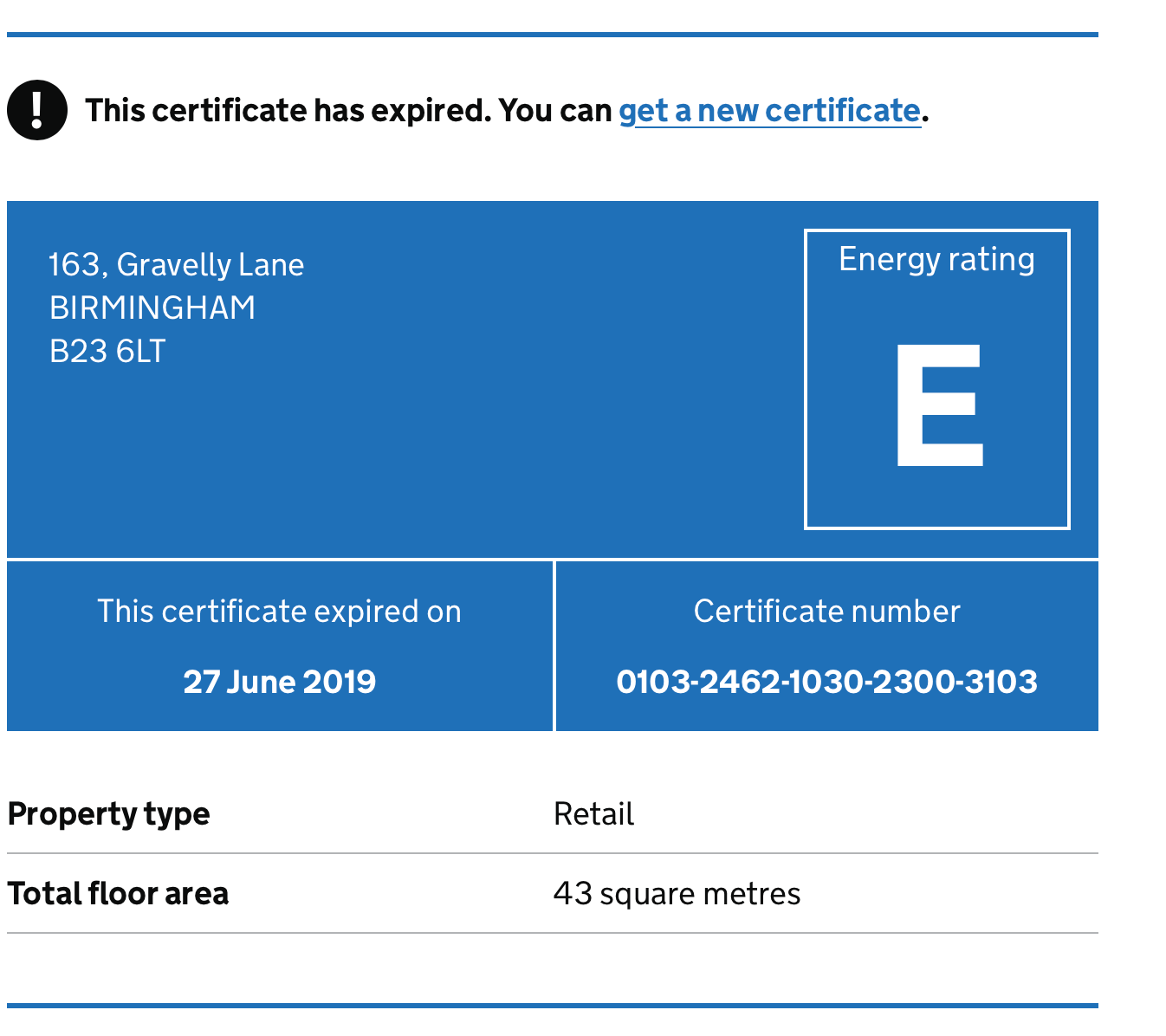Click the 'Certificate number' label
Viewport: 1166px width, 1036px height.
[826, 612]
